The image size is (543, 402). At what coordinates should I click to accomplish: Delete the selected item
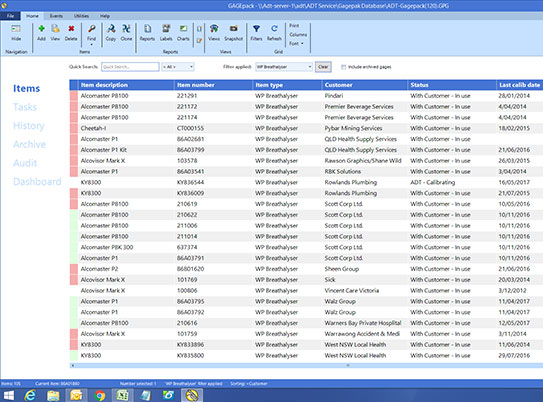click(71, 33)
